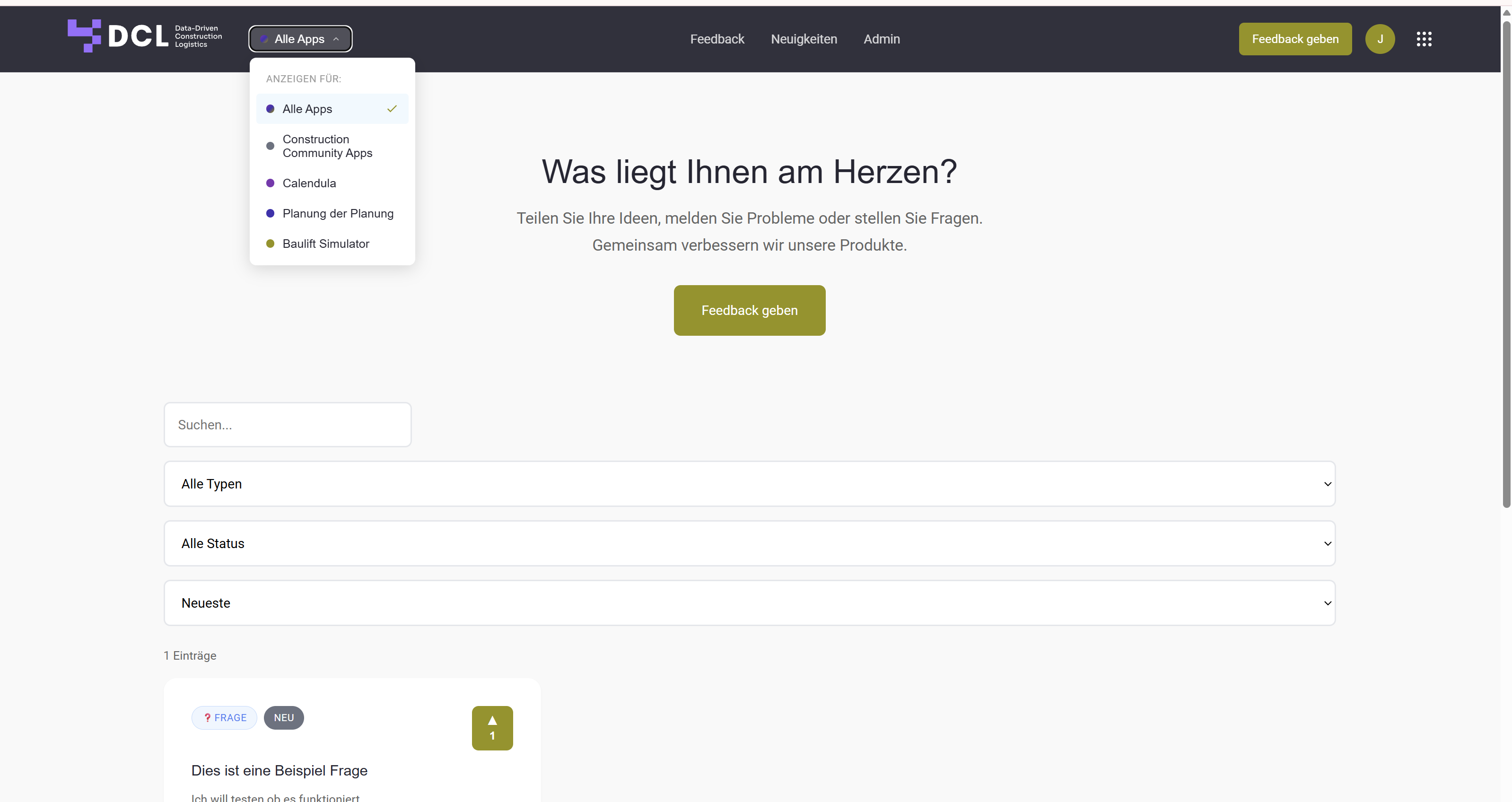Focus the Suchen search field
The width and height of the screenshot is (1512, 802).
pos(288,425)
